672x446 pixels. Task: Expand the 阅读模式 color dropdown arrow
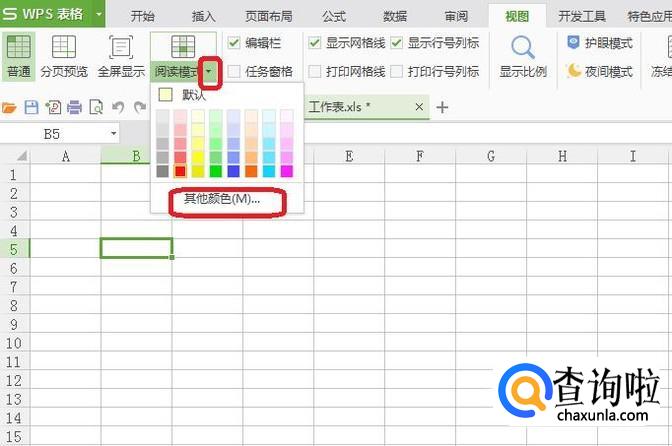209,71
